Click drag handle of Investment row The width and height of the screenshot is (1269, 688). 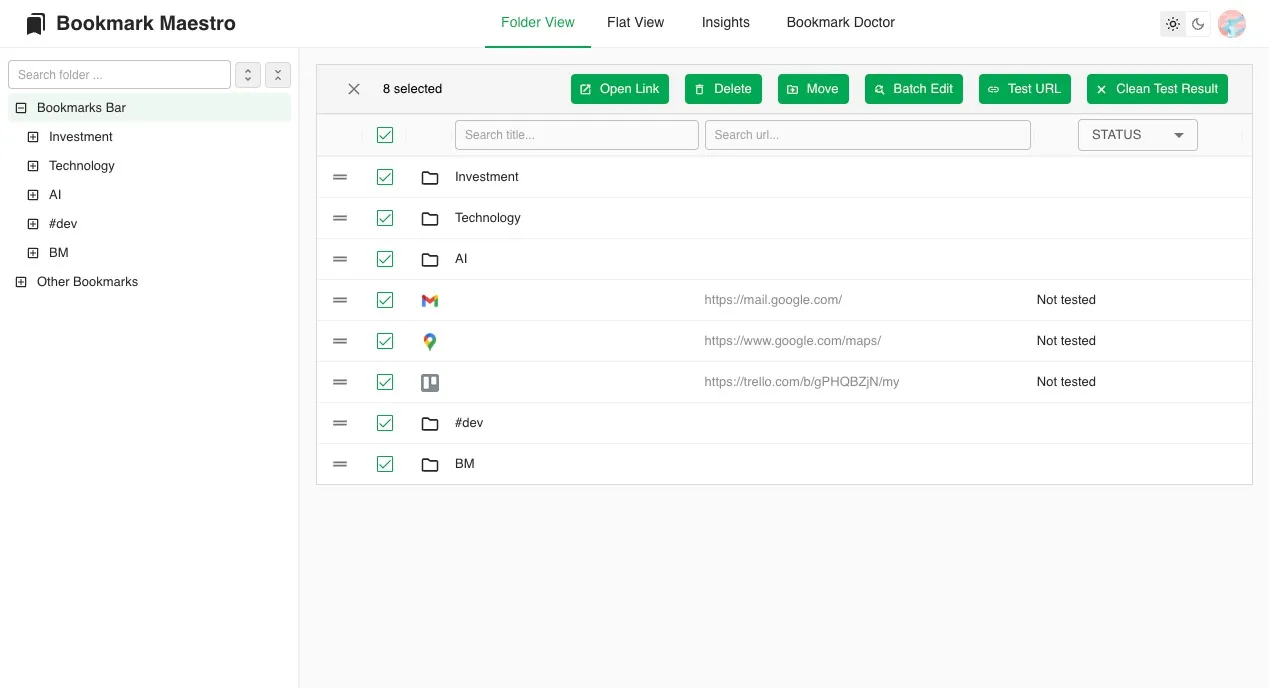(340, 177)
